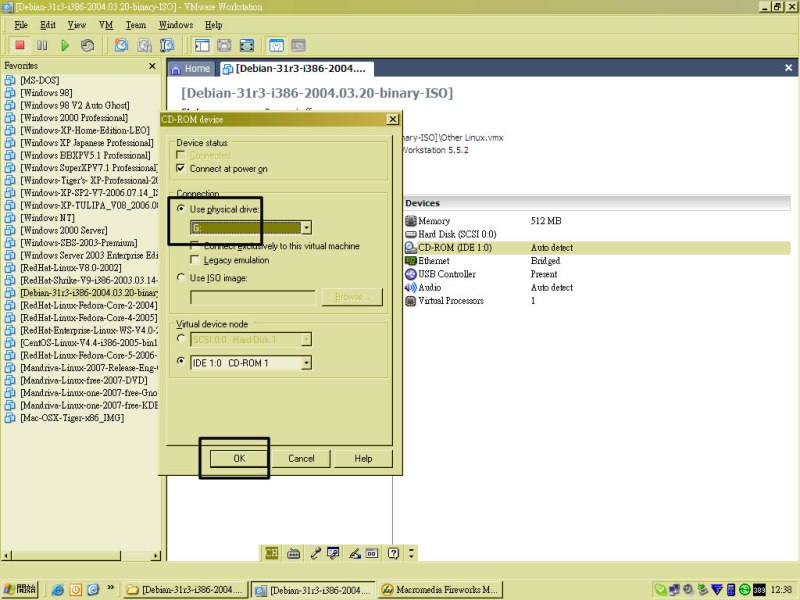Click the ISO image path field

[253, 297]
